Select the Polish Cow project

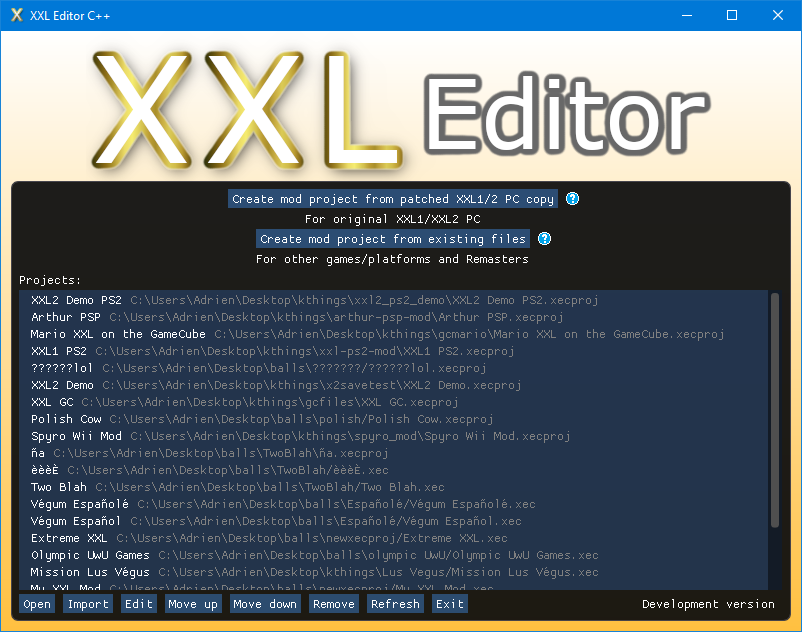393,419
